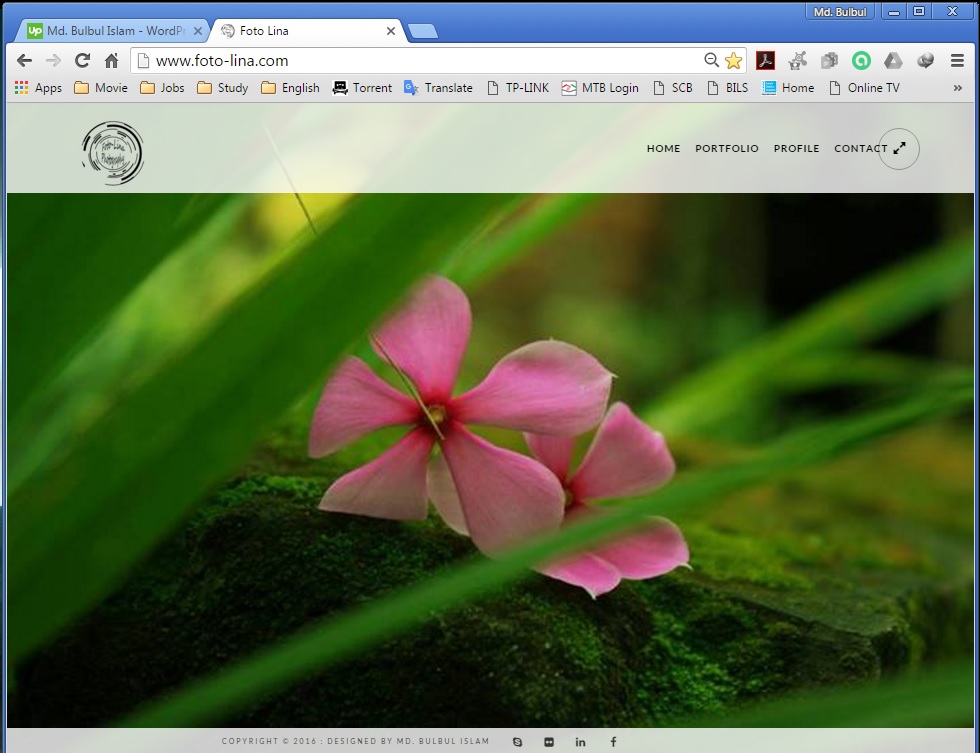This screenshot has width=980, height=753.
Task: Open the Study bookmarks folder
Action: 222,88
